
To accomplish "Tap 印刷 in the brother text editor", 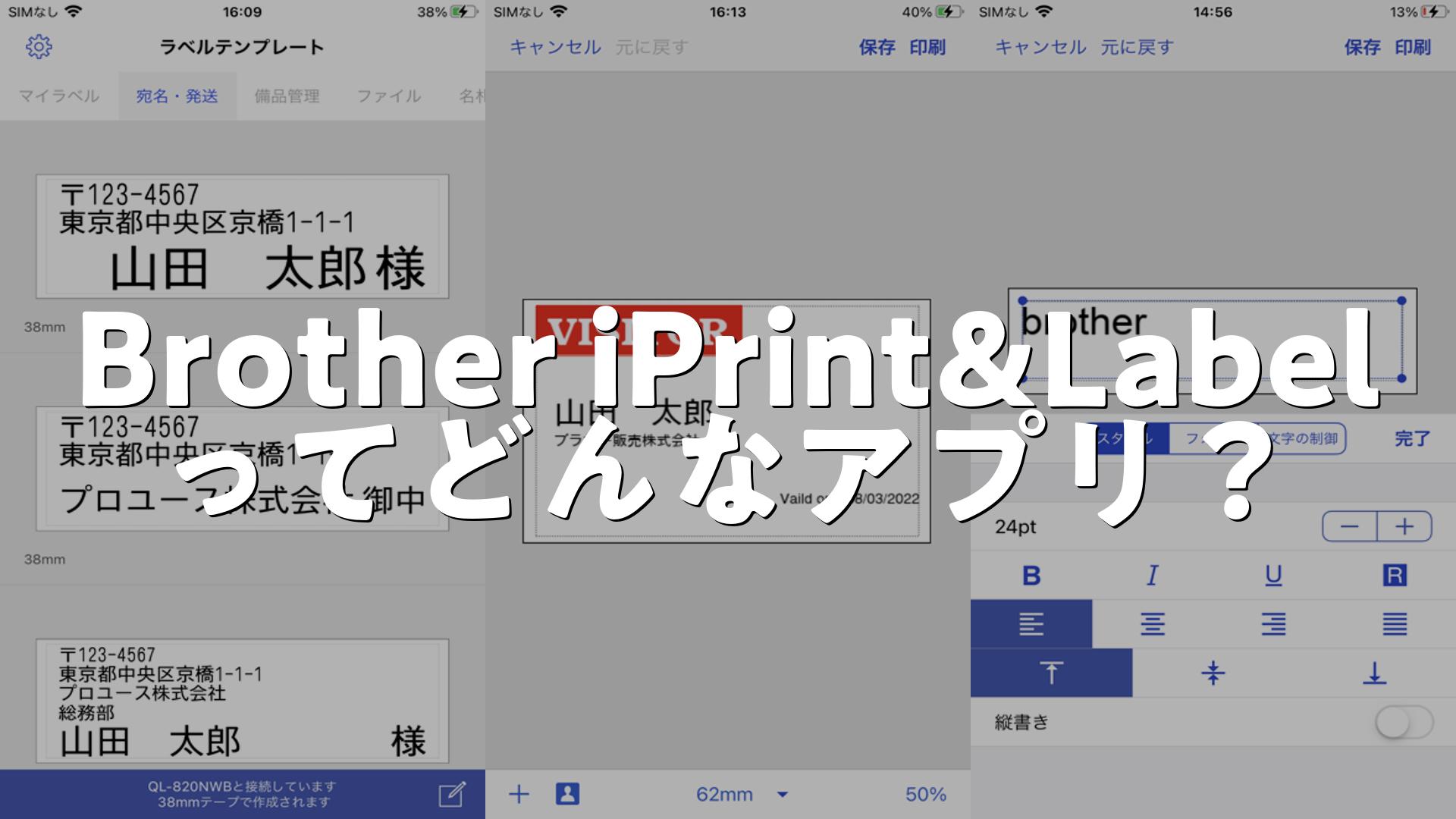I will 1413,47.
